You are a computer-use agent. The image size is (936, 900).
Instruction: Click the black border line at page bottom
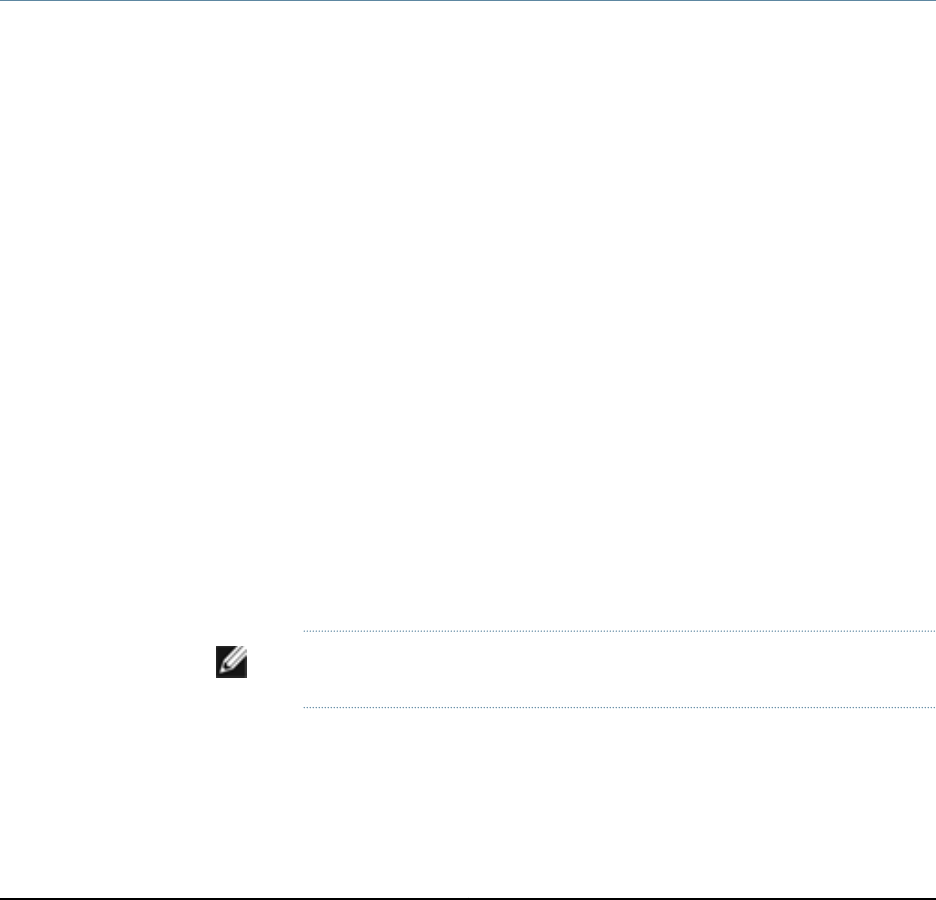pos(468,898)
